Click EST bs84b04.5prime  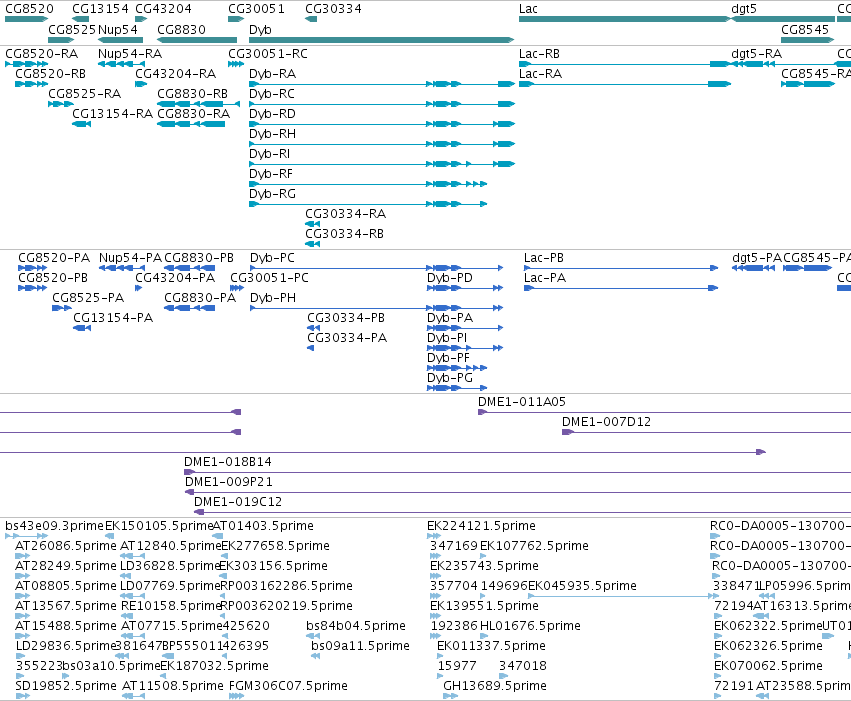click(x=355, y=626)
